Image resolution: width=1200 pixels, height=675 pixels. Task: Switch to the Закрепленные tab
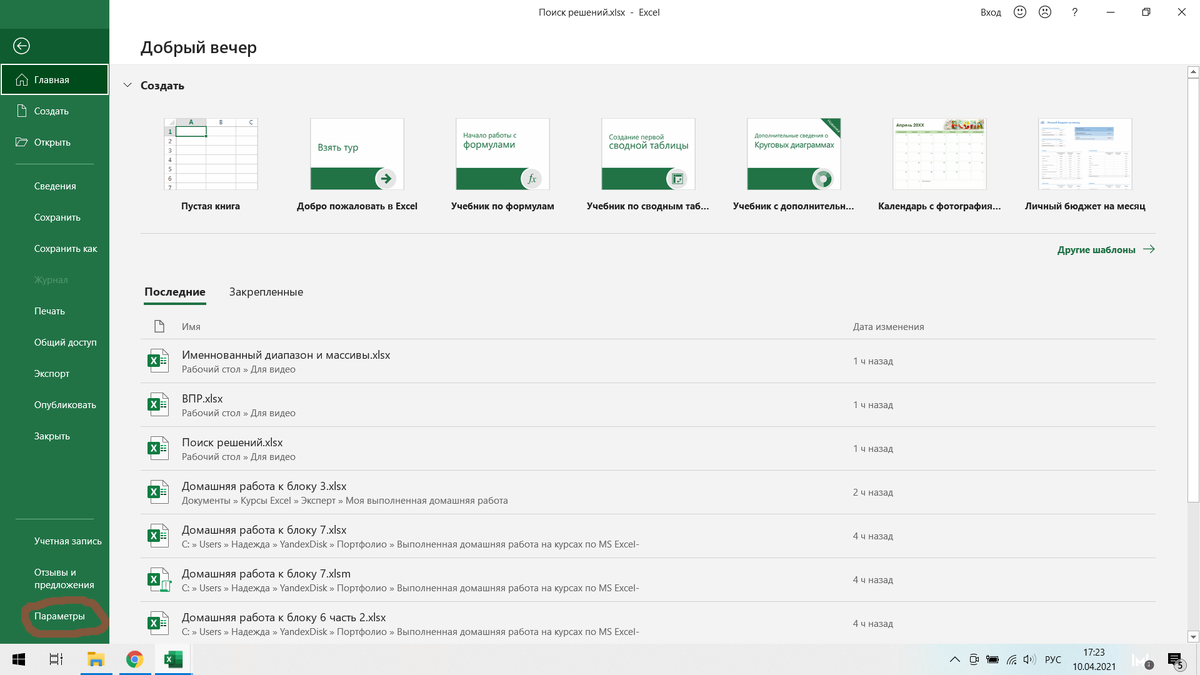point(266,292)
